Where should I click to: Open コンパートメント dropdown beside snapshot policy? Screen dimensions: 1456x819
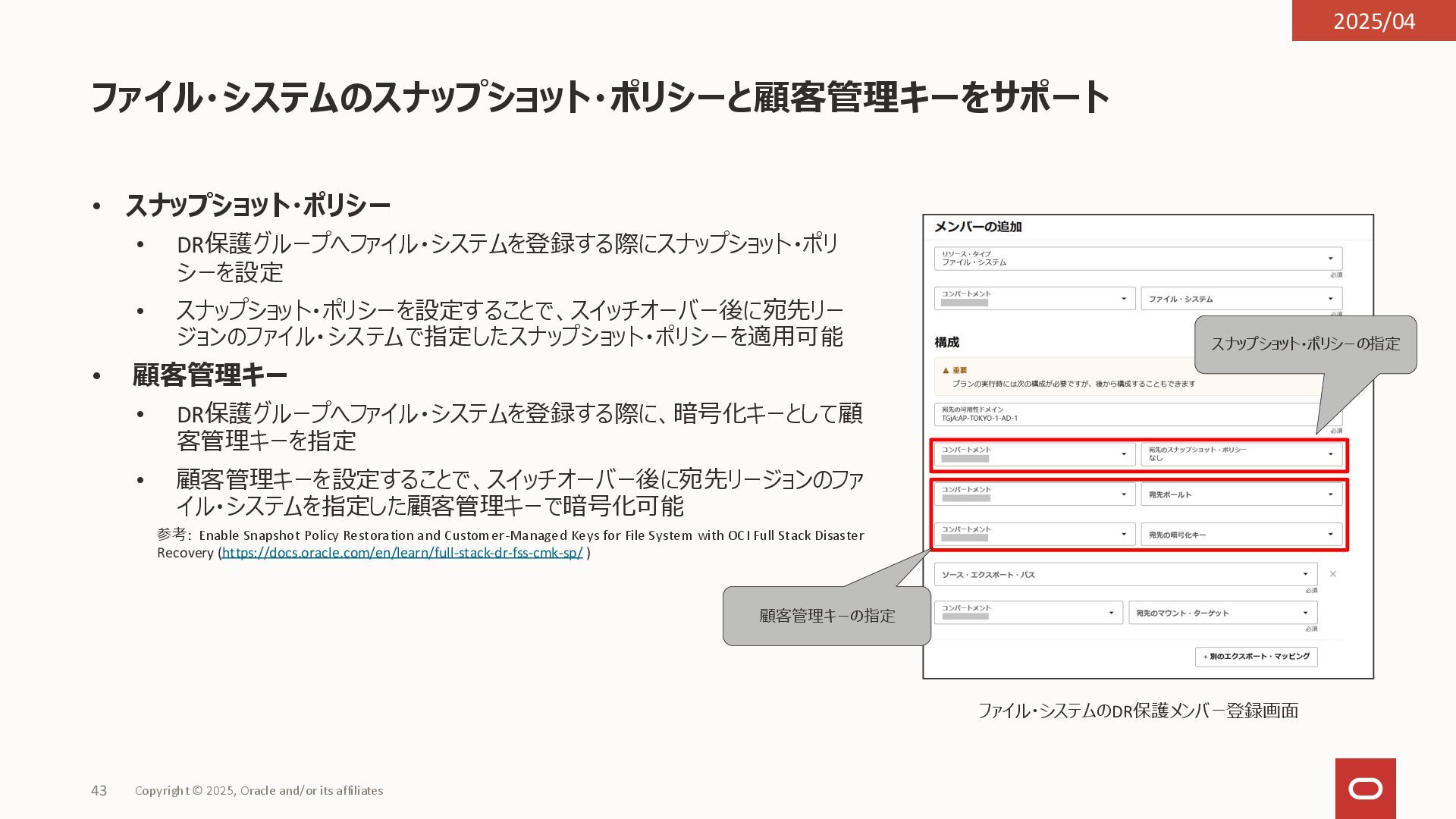[1034, 454]
